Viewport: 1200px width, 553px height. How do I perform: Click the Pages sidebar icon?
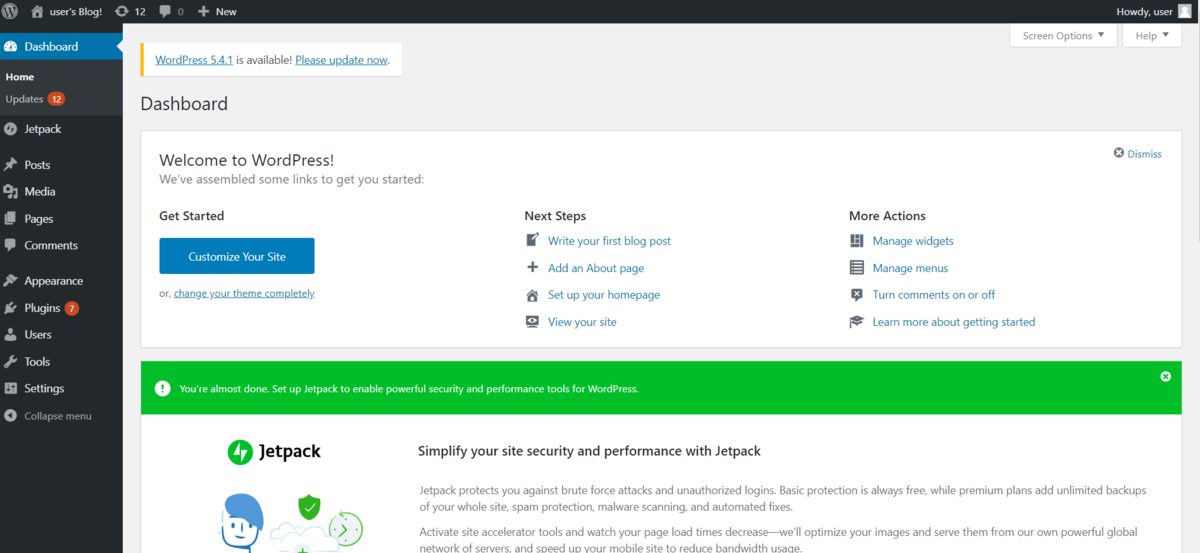[x=11, y=218]
